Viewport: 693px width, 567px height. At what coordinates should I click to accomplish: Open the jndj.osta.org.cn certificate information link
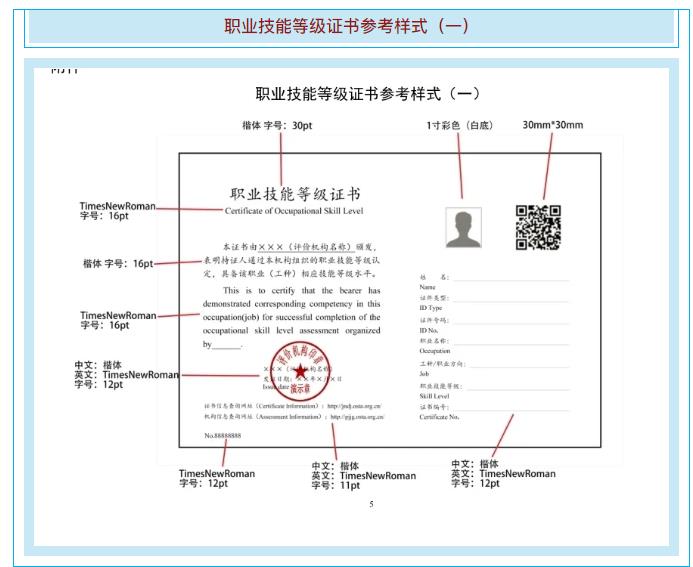355,408
